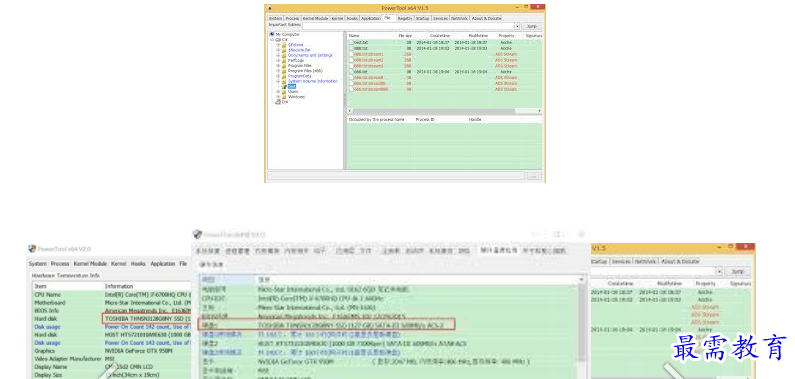The image size is (795, 379).
Task: Click Jump button in bottom-right PowerTool window
Action: 738,272
